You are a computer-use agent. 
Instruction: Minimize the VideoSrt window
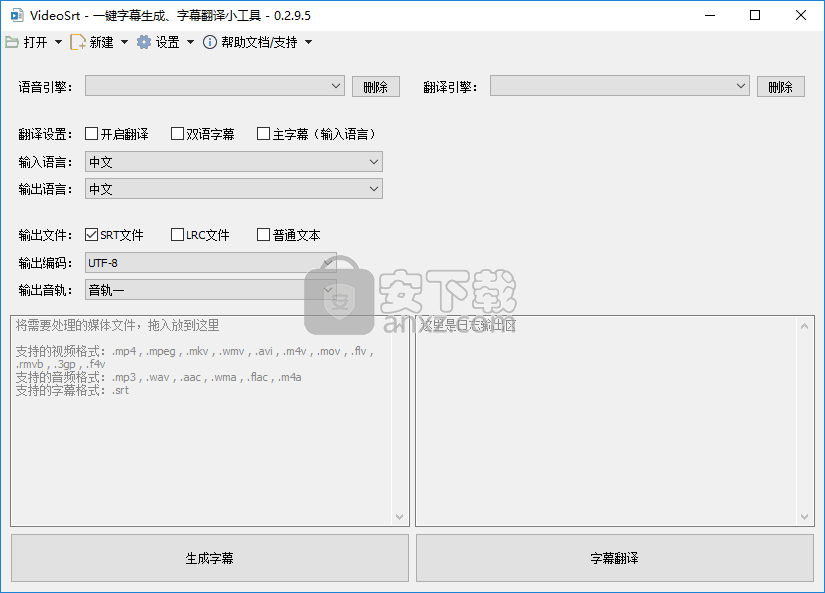710,15
